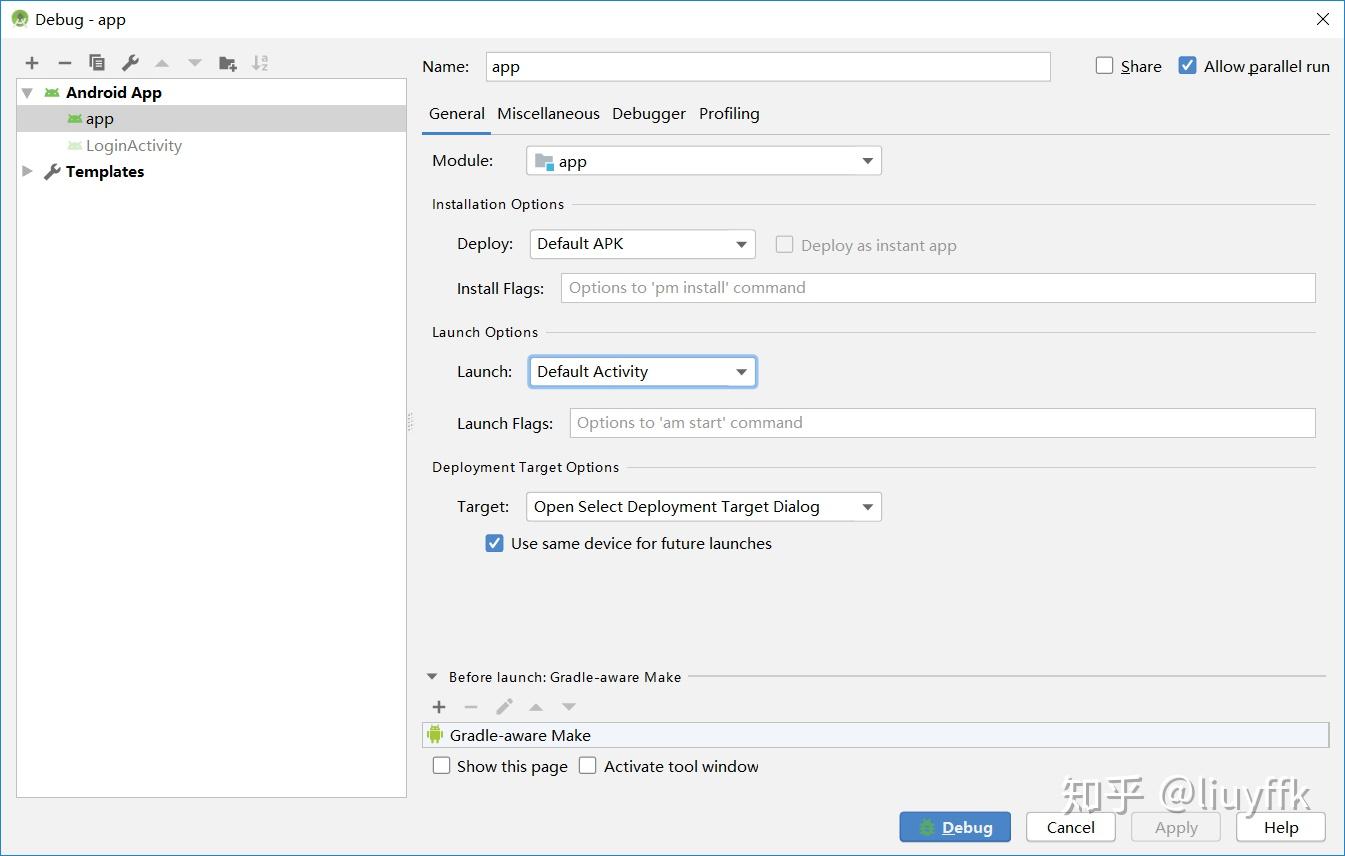Image resolution: width=1345 pixels, height=856 pixels.
Task: Open edit defaults with the wrench icon
Action: click(x=129, y=62)
